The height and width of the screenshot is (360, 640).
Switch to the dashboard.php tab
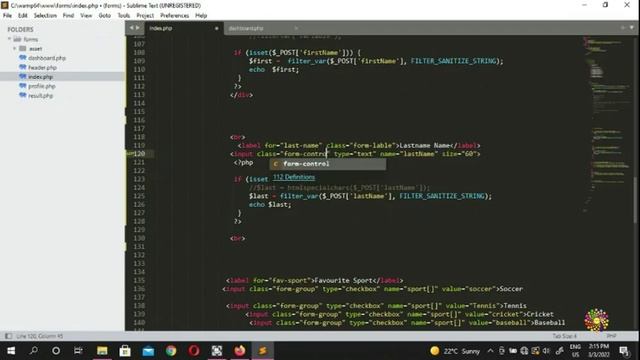[261, 28]
